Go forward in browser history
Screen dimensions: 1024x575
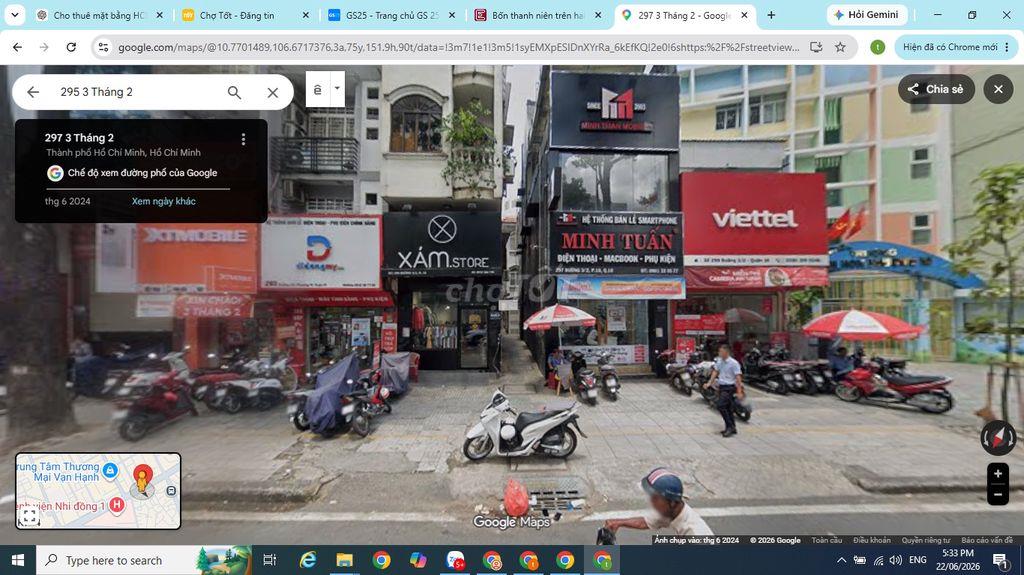[44, 47]
